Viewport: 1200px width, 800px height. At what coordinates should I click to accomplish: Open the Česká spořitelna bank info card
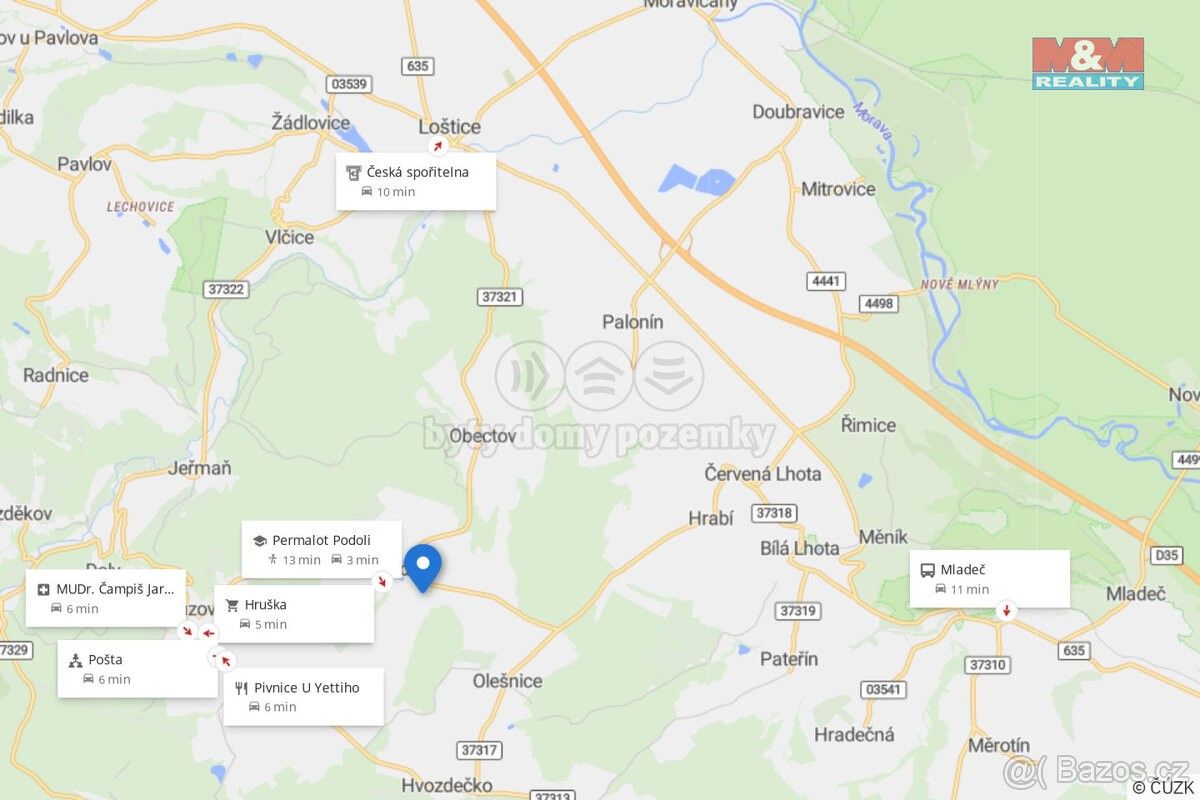point(416,181)
